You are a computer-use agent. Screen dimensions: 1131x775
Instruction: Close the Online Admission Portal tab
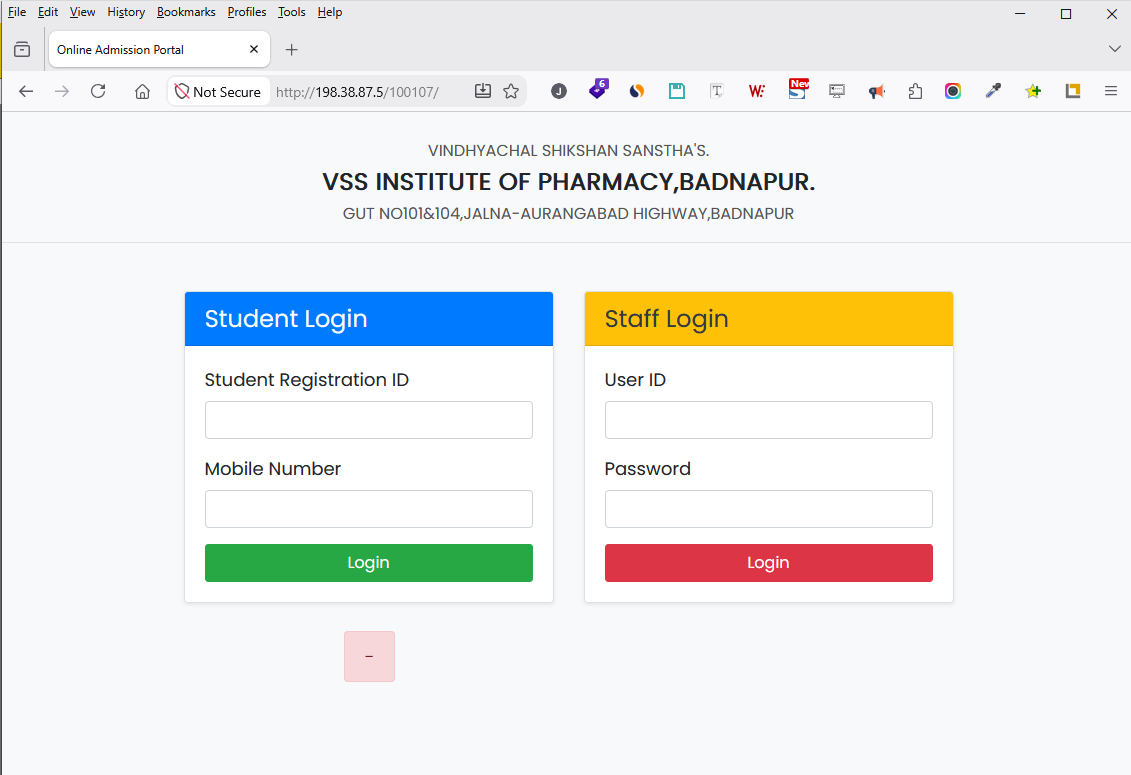tap(254, 49)
